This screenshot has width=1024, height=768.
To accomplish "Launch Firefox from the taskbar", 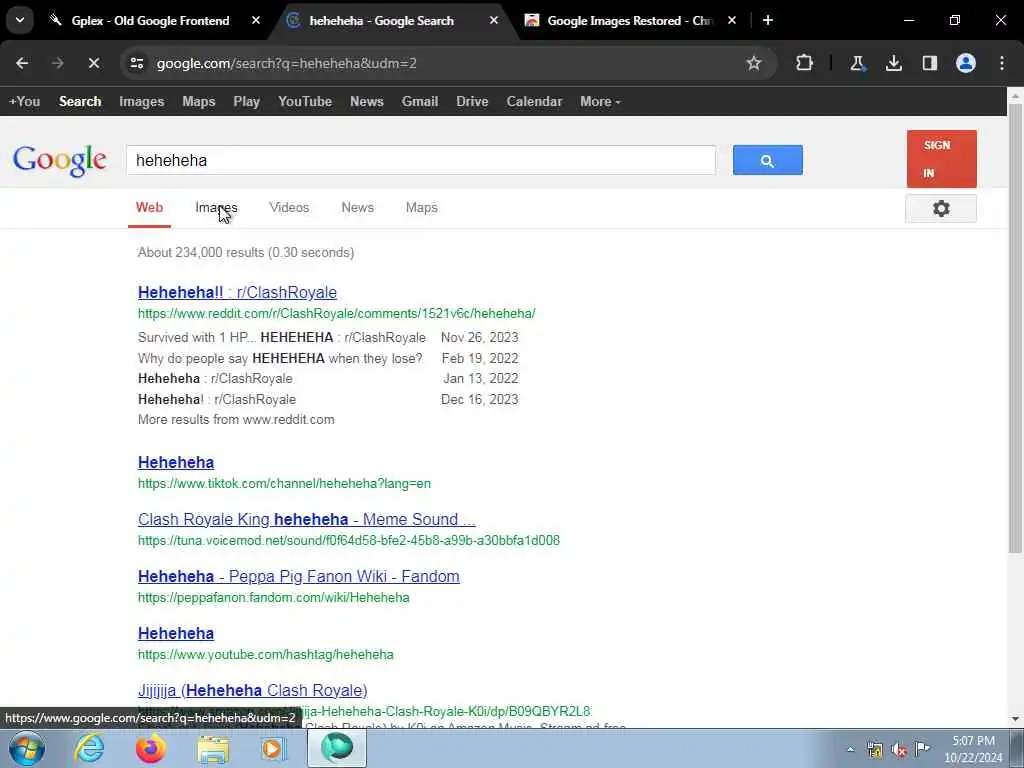I will coord(150,748).
